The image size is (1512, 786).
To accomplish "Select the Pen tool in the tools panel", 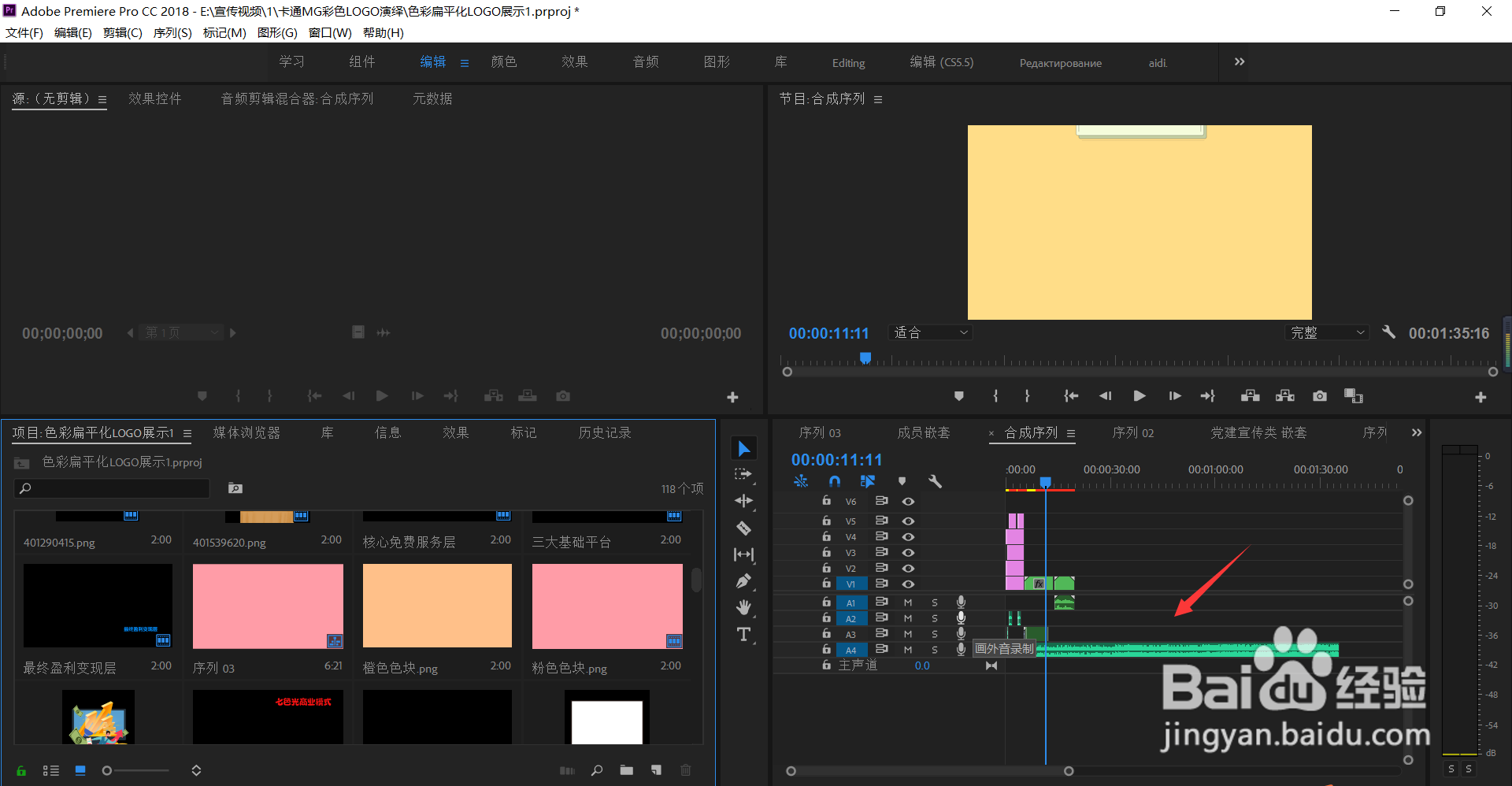I will pyautogui.click(x=743, y=580).
